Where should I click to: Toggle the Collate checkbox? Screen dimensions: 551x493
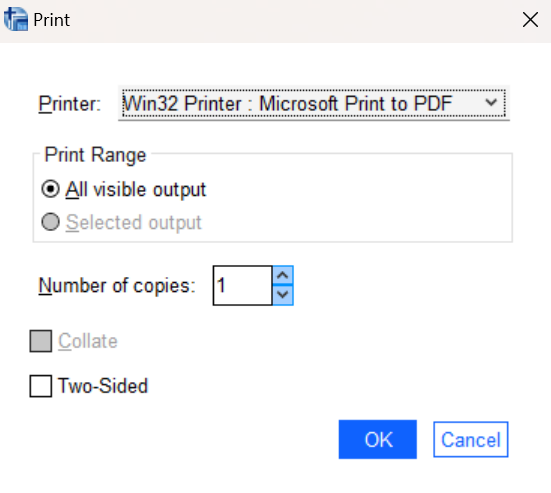coord(41,341)
